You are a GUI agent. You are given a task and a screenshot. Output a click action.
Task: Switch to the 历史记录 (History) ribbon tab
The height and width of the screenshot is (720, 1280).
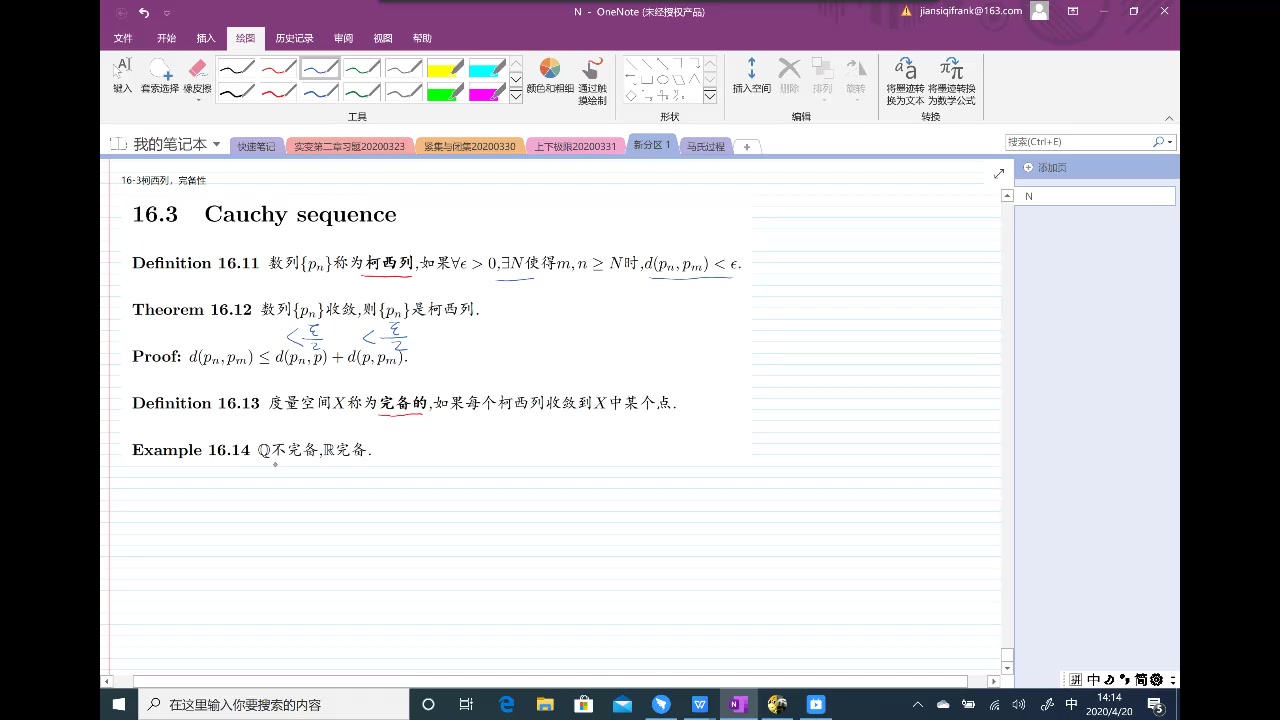tap(294, 38)
